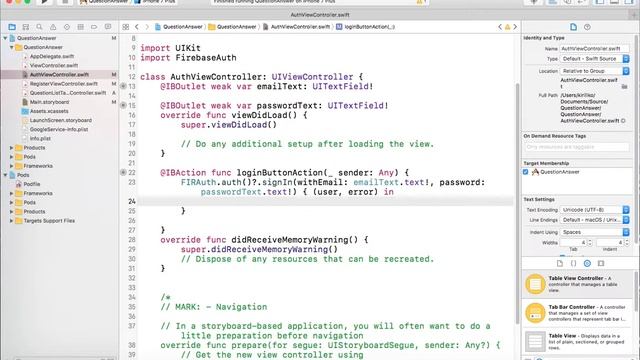Expand the Products folder under QuestionAnswer
640x360 pixels.
point(11,148)
